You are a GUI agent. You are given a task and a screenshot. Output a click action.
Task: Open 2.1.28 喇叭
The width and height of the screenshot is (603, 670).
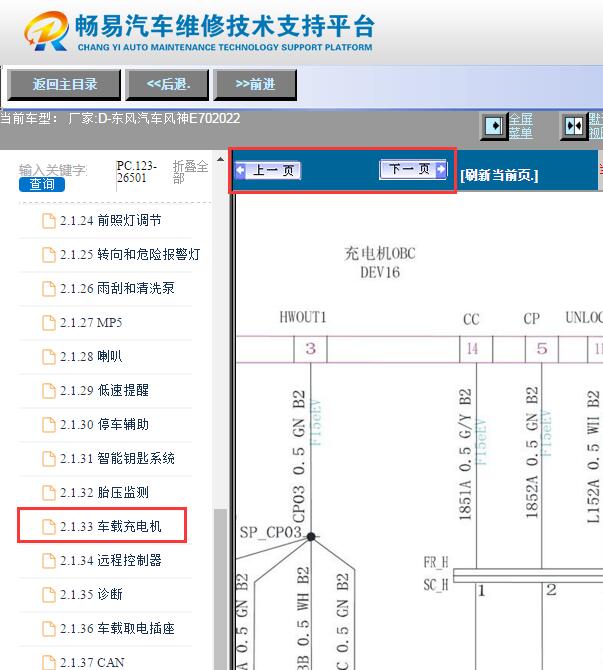91,356
